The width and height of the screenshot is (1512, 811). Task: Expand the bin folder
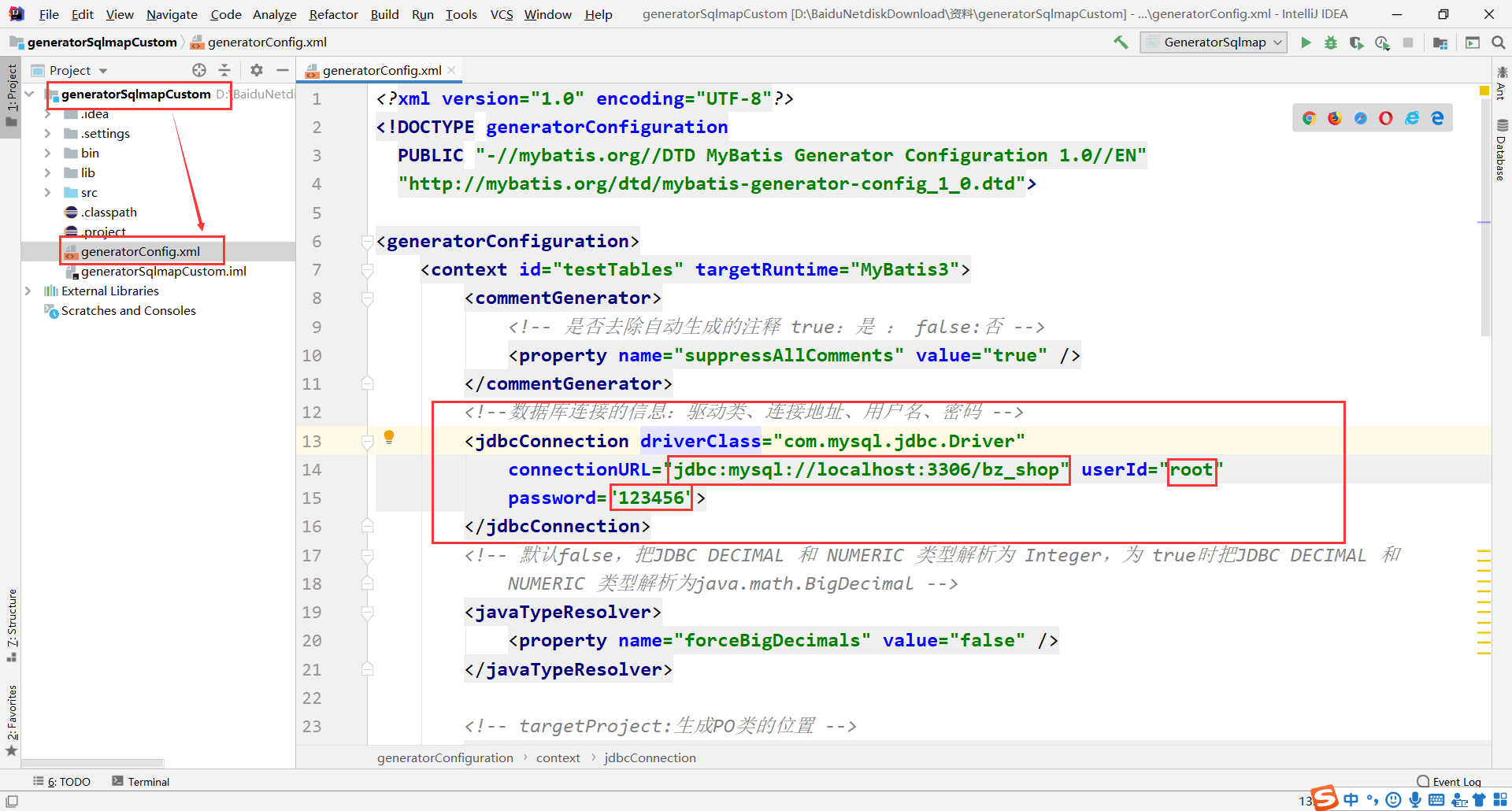coord(47,153)
